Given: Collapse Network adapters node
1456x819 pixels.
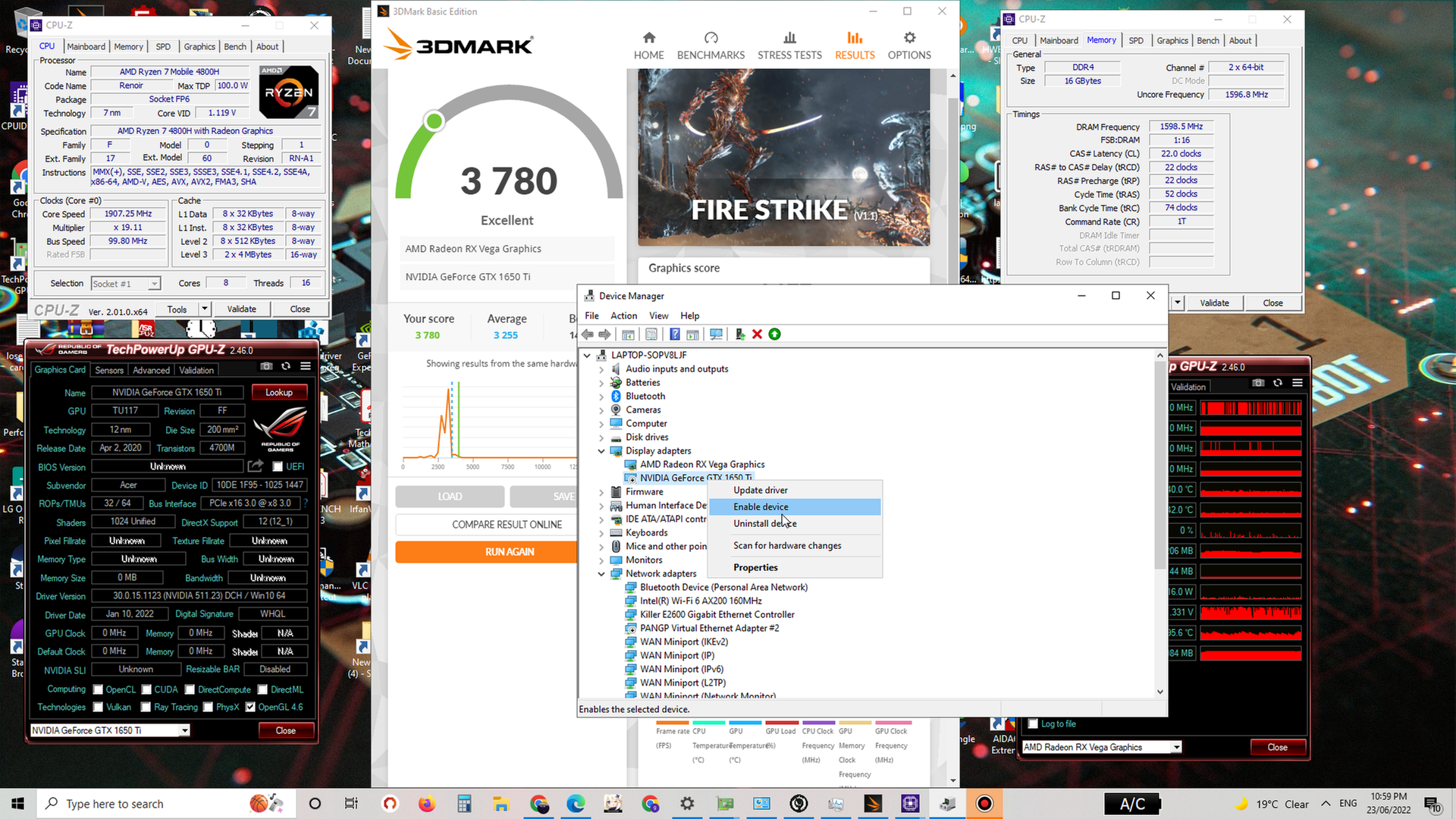Looking at the screenshot, I should click(602, 574).
